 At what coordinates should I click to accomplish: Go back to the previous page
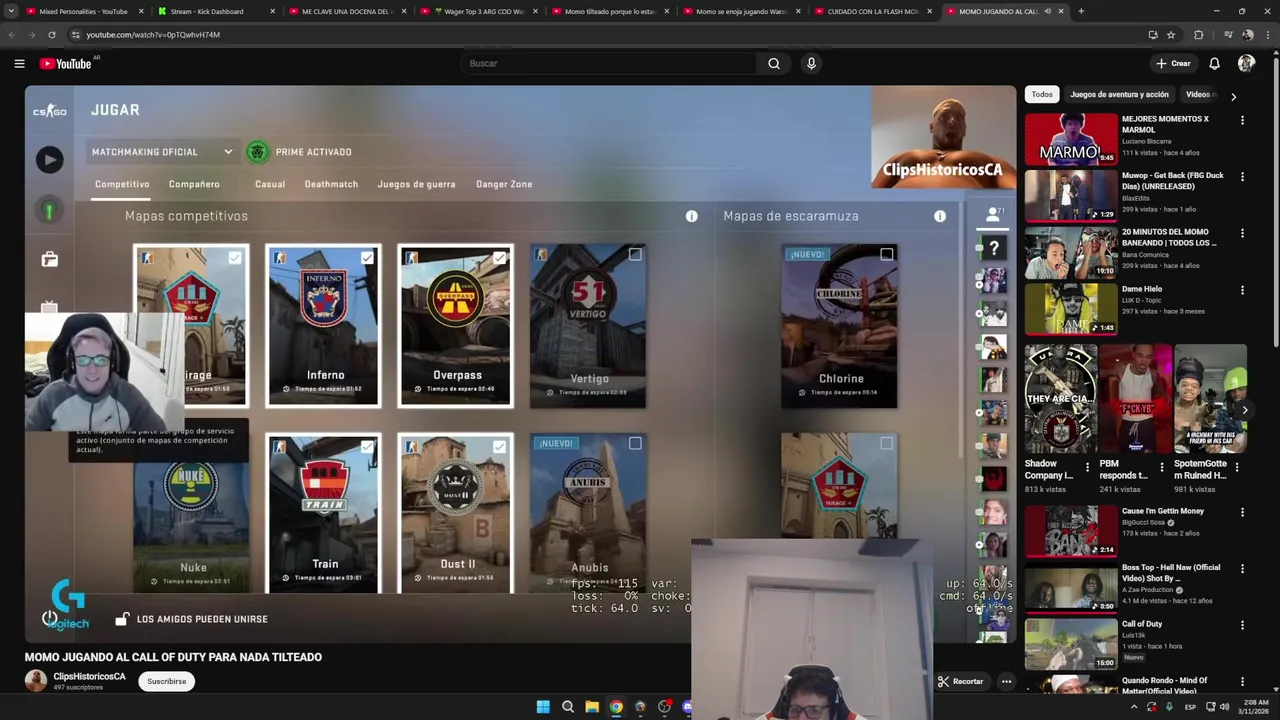(12, 34)
